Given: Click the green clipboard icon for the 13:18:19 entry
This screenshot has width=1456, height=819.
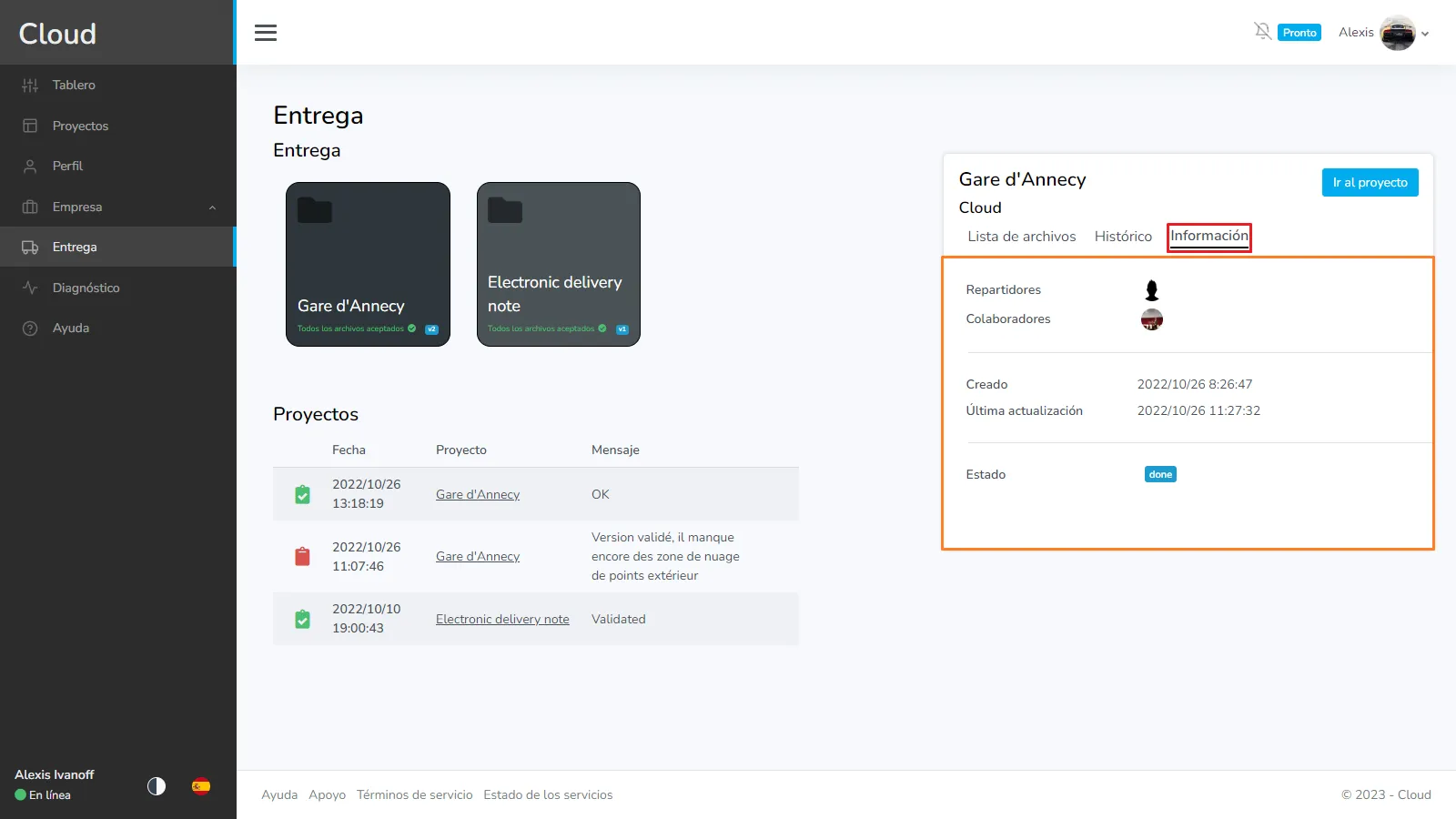Looking at the screenshot, I should click(303, 494).
